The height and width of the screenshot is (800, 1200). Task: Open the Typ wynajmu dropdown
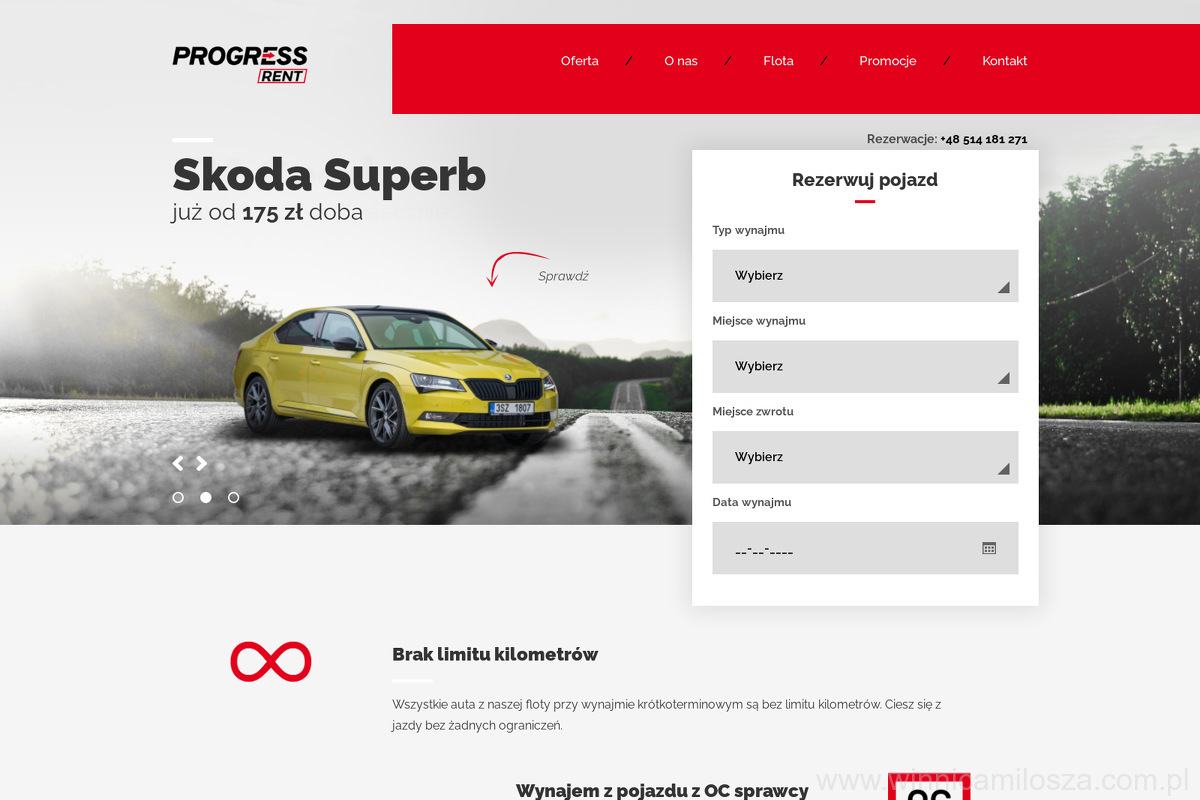pyautogui.click(x=865, y=276)
